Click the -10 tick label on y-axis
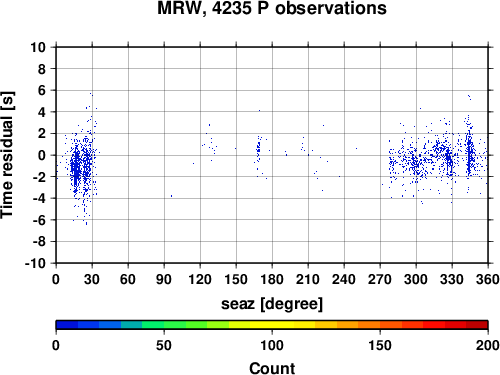Image resolution: width=500 pixels, height=375 pixels. [x=35, y=263]
